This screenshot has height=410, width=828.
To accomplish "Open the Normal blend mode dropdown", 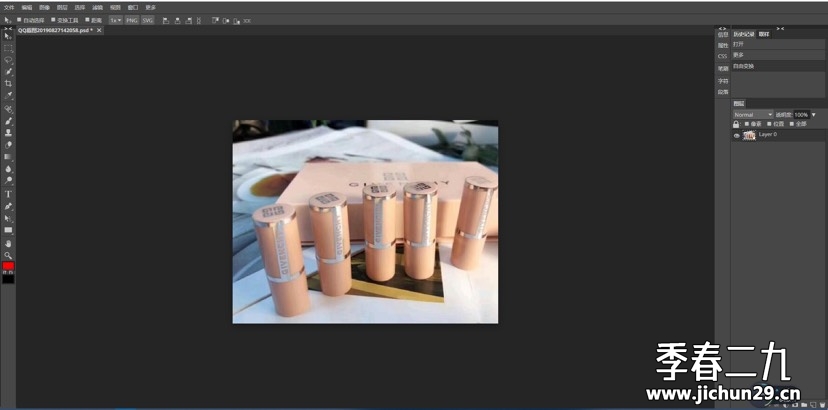I will click(753, 115).
